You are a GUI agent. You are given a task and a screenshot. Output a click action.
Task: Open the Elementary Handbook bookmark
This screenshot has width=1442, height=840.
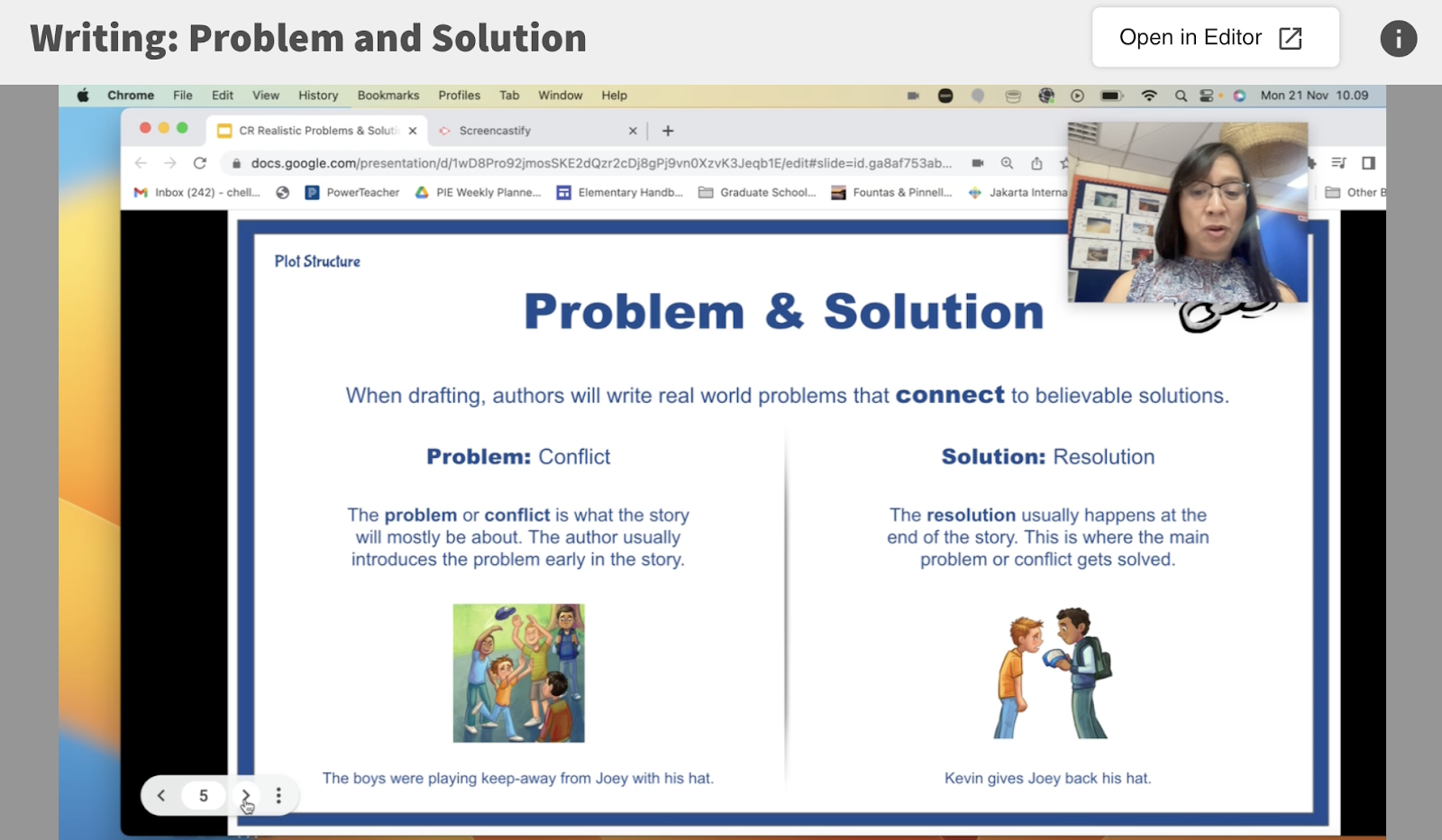coord(620,192)
